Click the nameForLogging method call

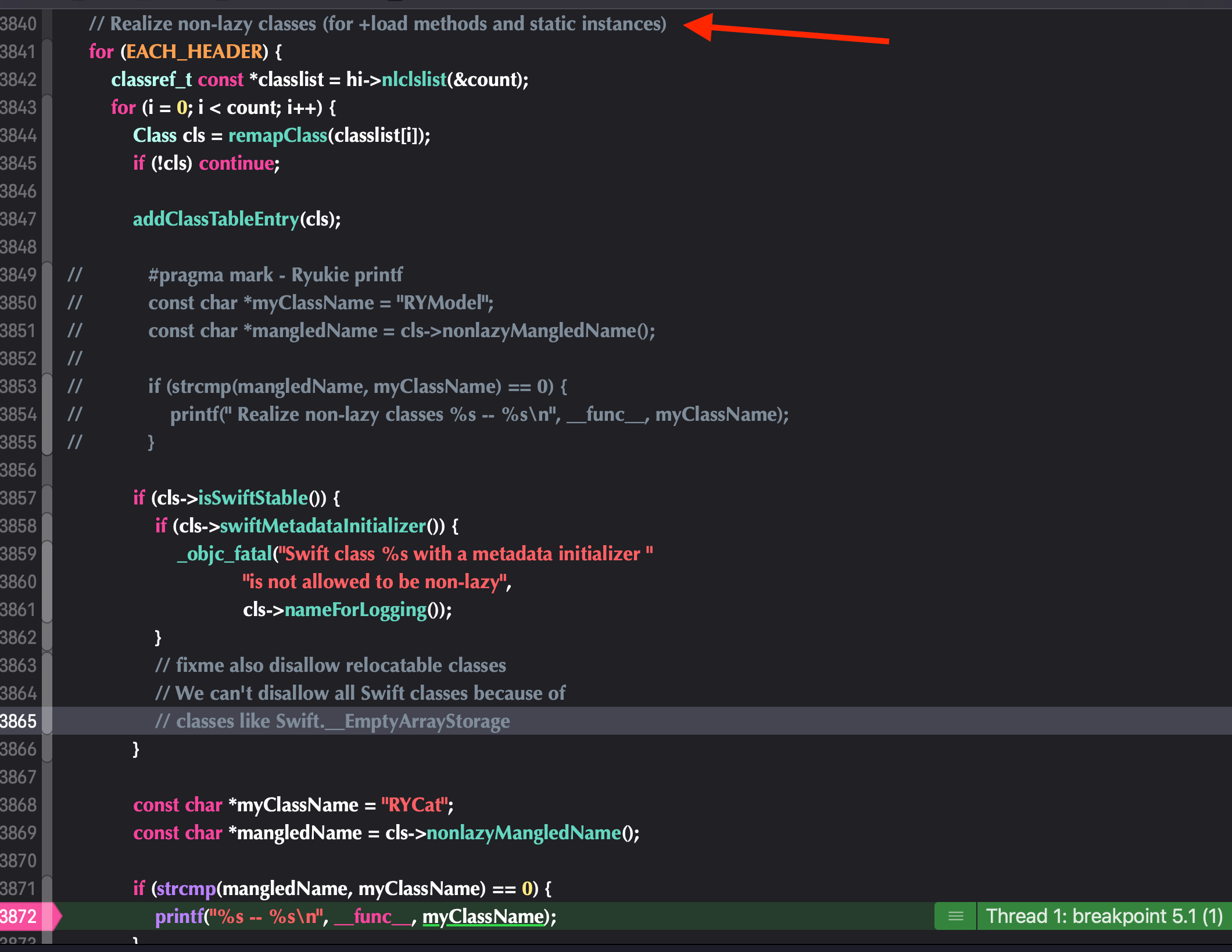coord(355,610)
